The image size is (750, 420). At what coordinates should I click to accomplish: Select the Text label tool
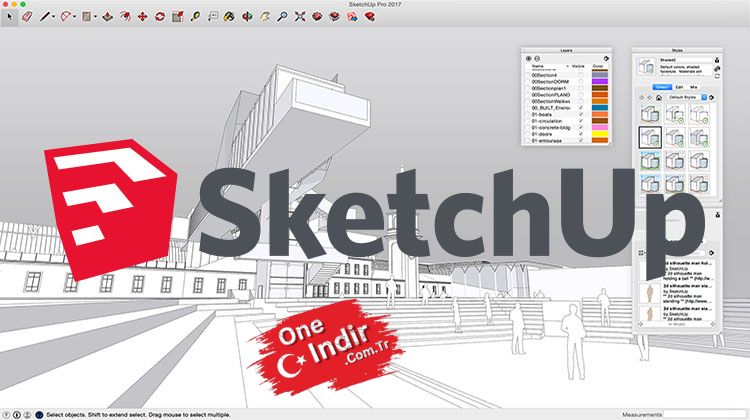213,17
